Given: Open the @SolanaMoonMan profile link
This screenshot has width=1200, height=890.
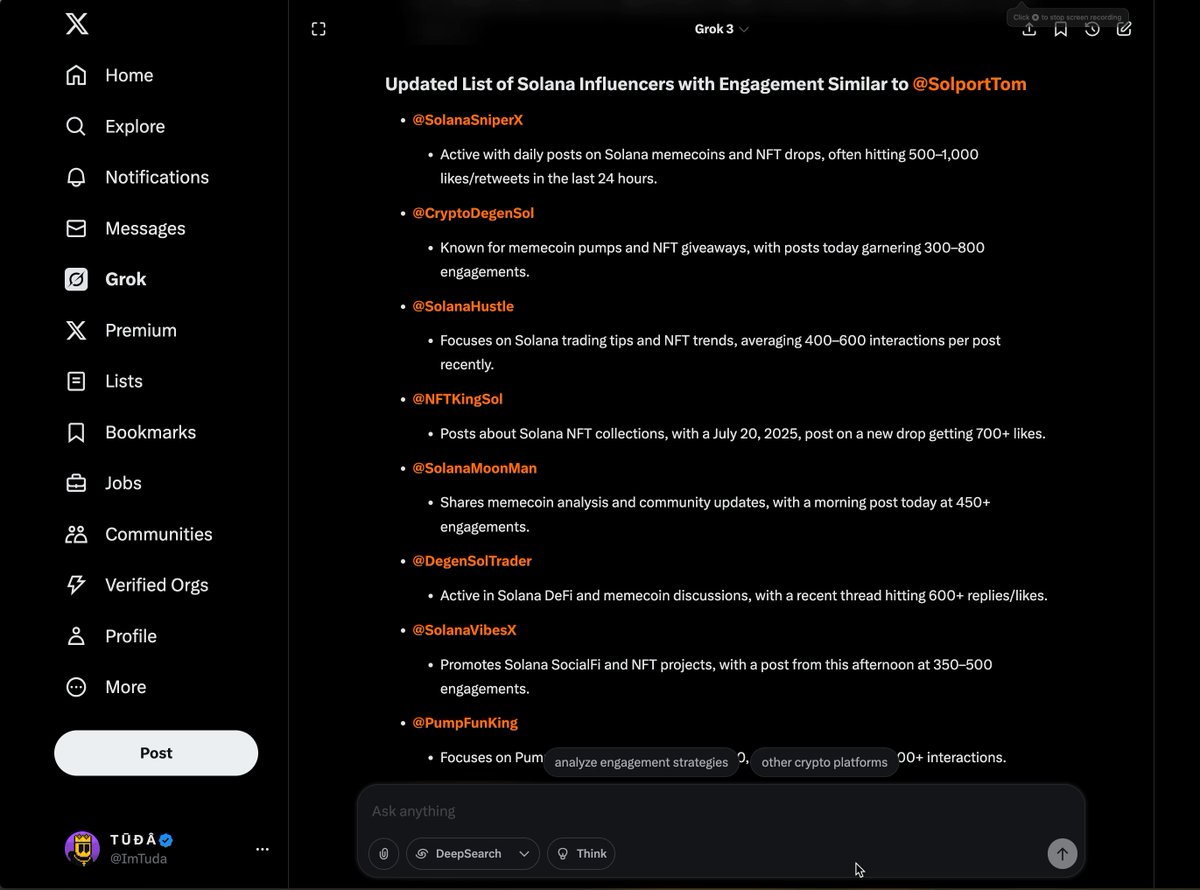Looking at the screenshot, I should coord(475,468).
